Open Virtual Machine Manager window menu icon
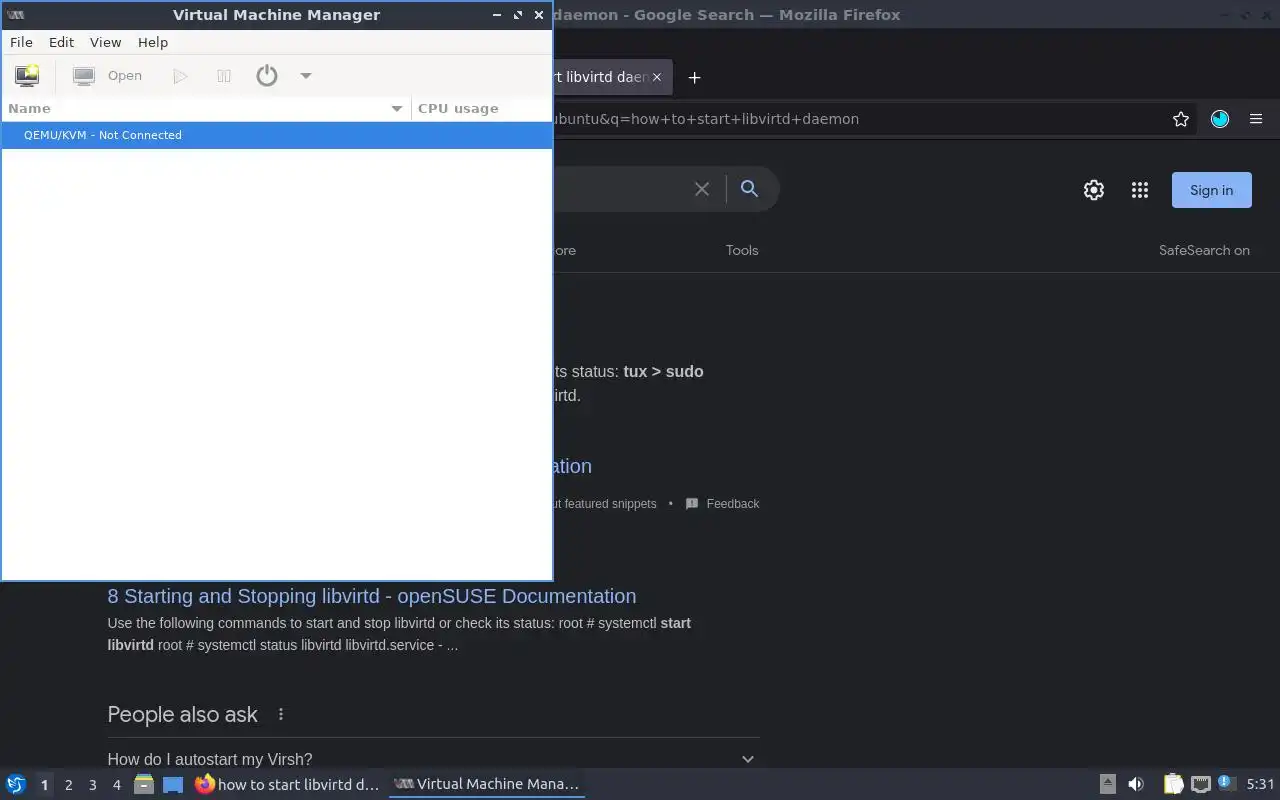Screen dimensions: 1280x800 [15, 14]
